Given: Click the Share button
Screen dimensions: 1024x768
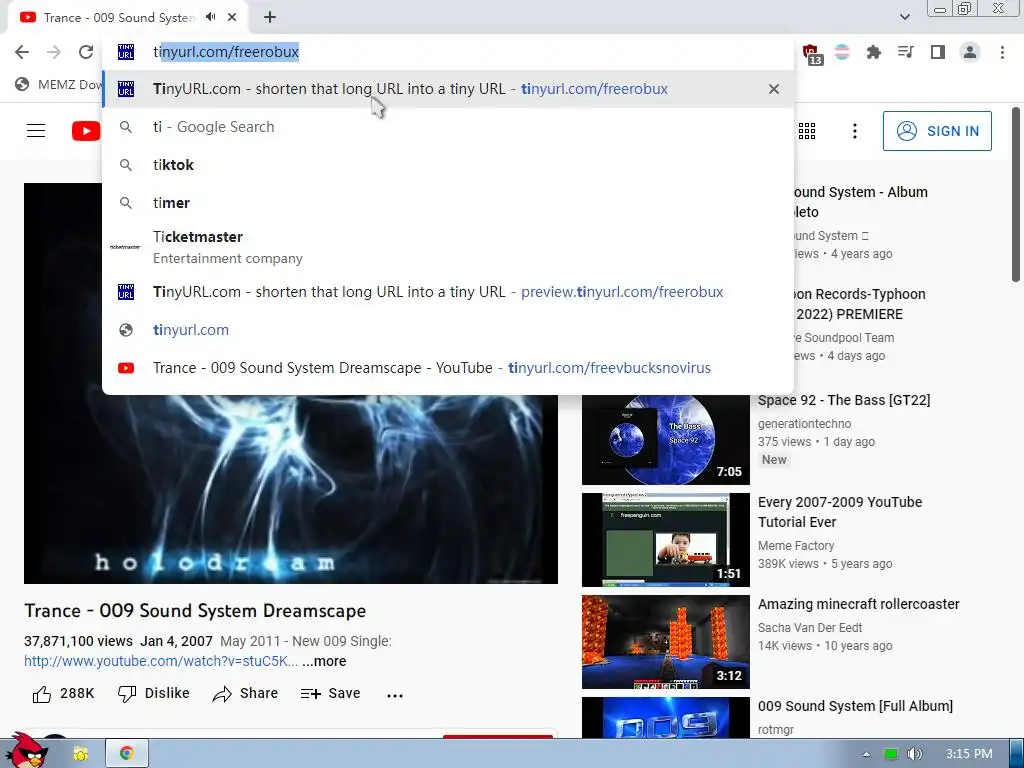Looking at the screenshot, I should (246, 694).
